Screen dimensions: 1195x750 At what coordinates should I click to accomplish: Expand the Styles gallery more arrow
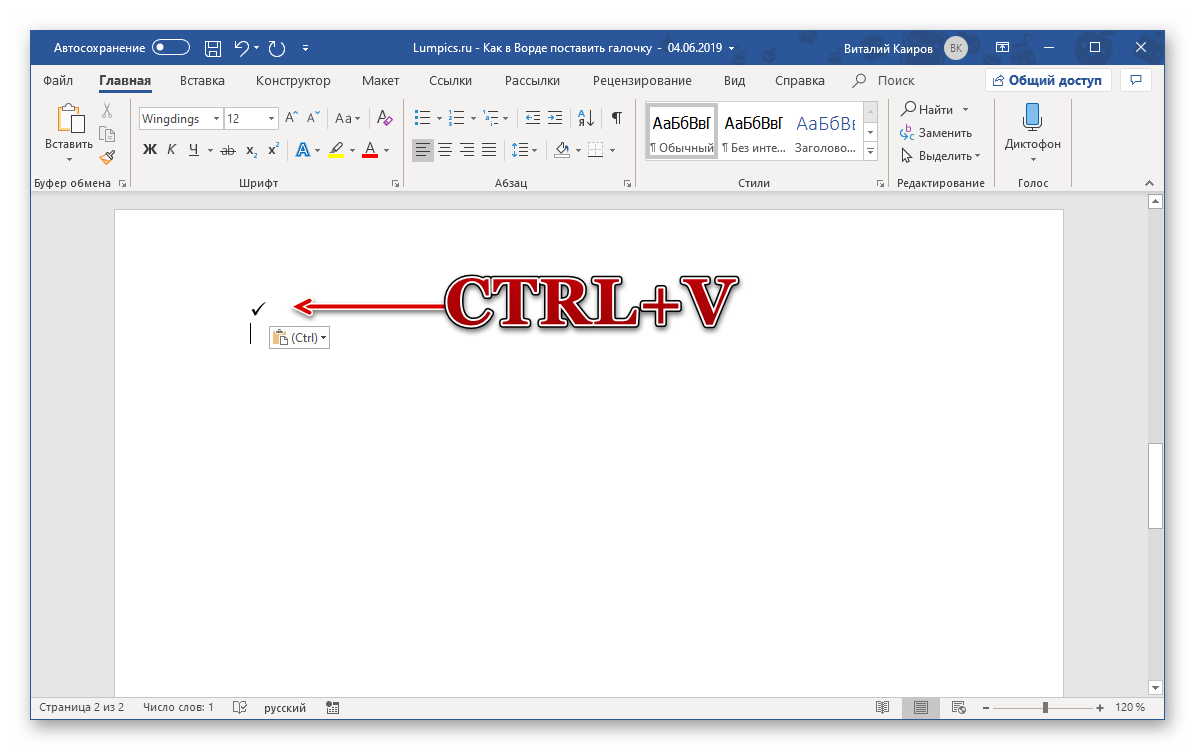coord(870,151)
